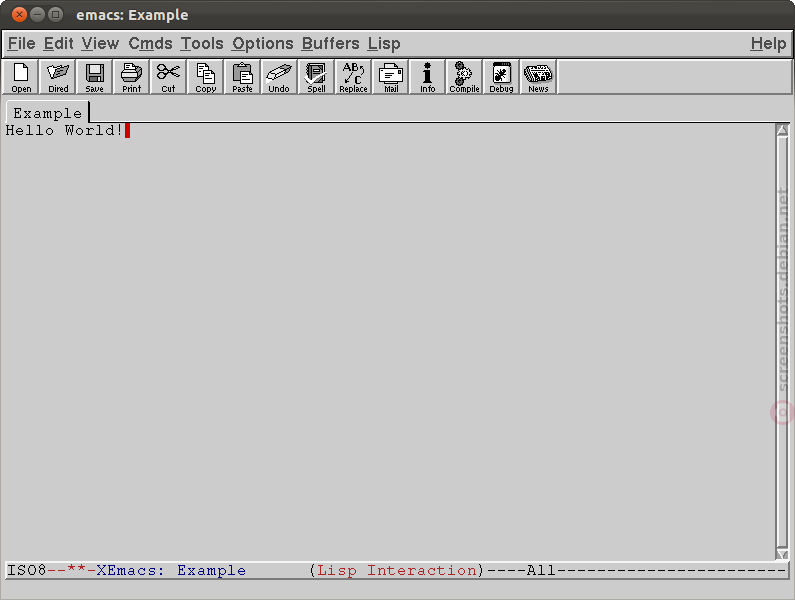Open the Lisp menu

(384, 44)
